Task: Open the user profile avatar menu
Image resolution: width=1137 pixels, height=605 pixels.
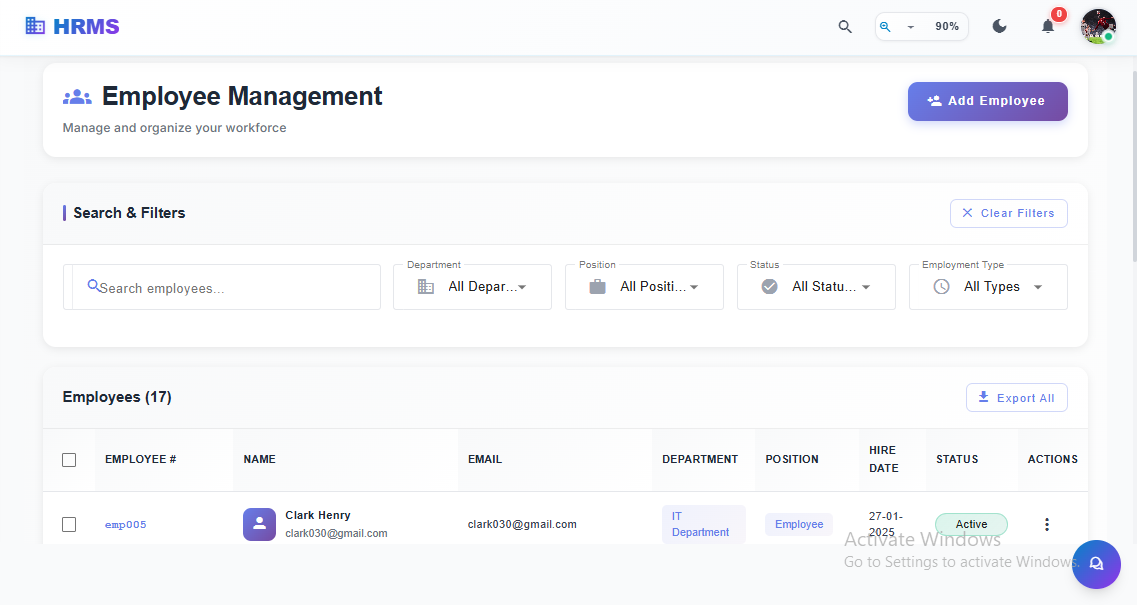Action: click(1098, 27)
